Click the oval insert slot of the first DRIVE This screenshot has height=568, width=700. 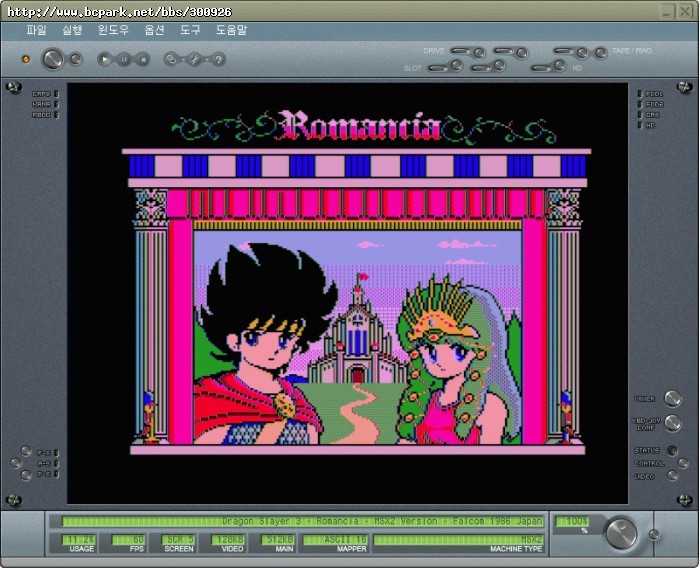[x=460, y=50]
